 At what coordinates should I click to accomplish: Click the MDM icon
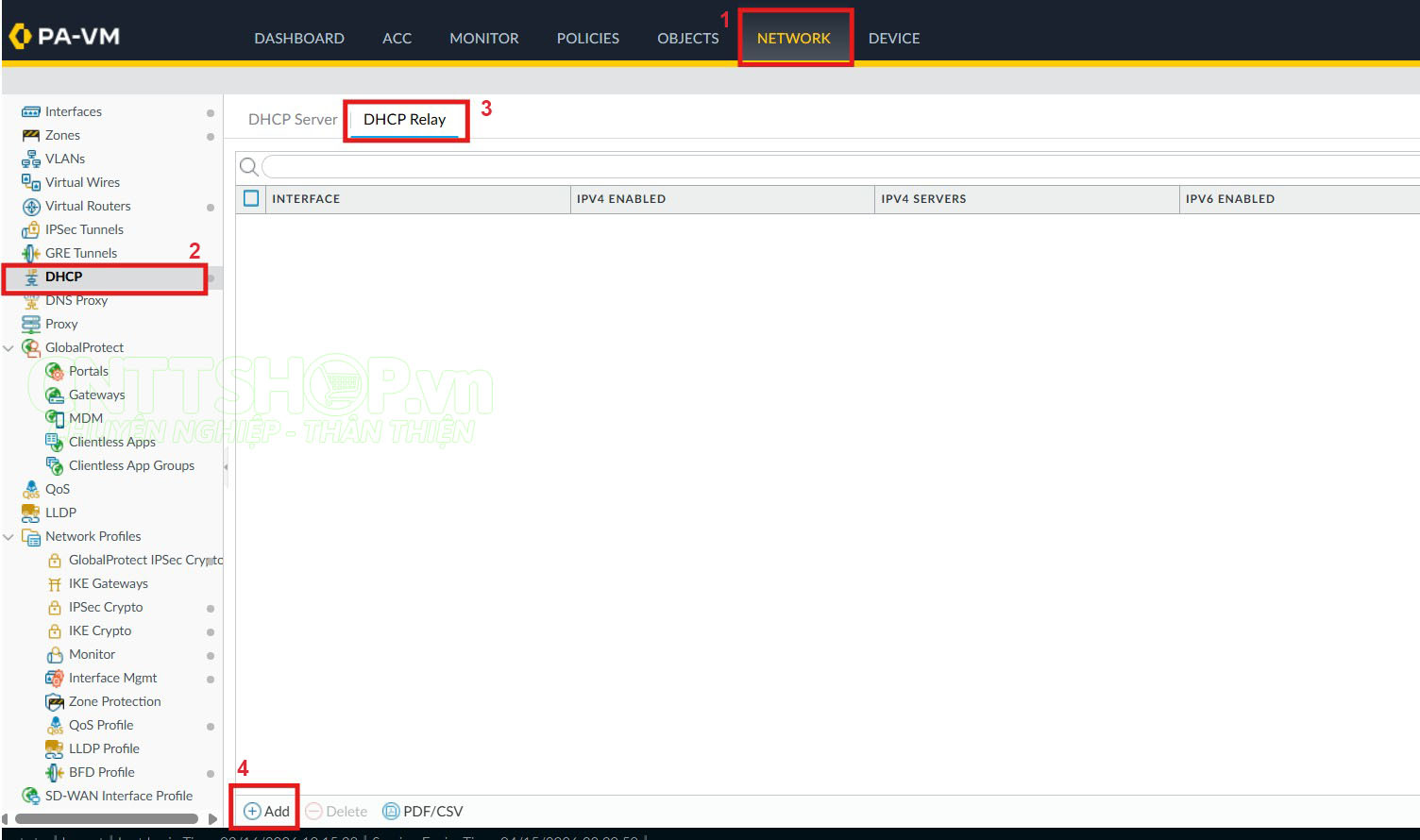[x=55, y=418]
